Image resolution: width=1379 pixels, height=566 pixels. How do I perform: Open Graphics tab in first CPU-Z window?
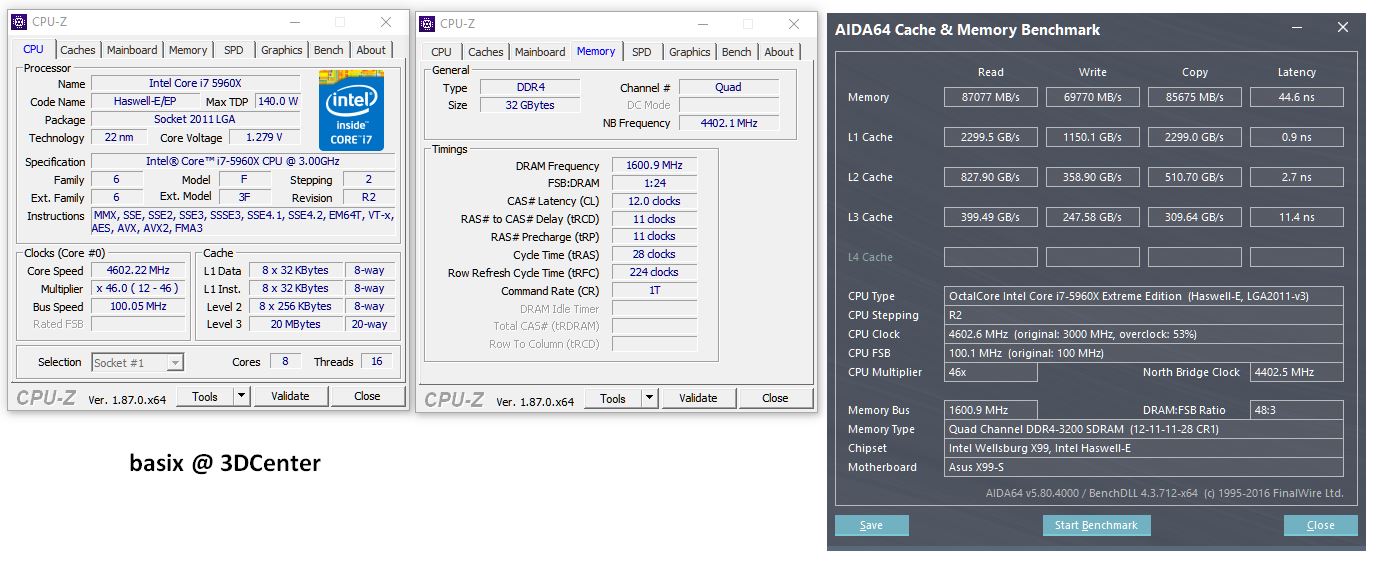click(x=282, y=50)
